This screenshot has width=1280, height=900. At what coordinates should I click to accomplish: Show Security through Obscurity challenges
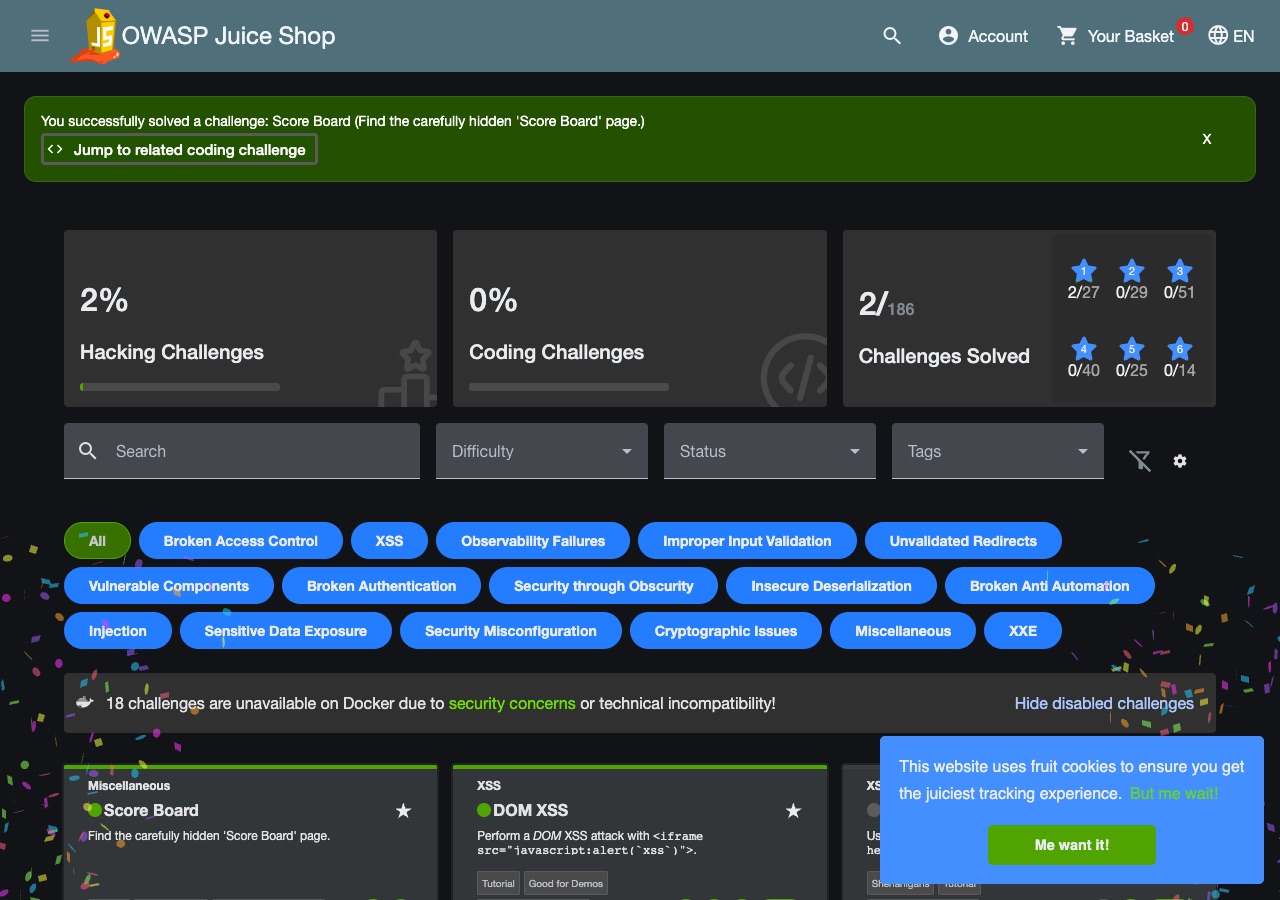(604, 586)
